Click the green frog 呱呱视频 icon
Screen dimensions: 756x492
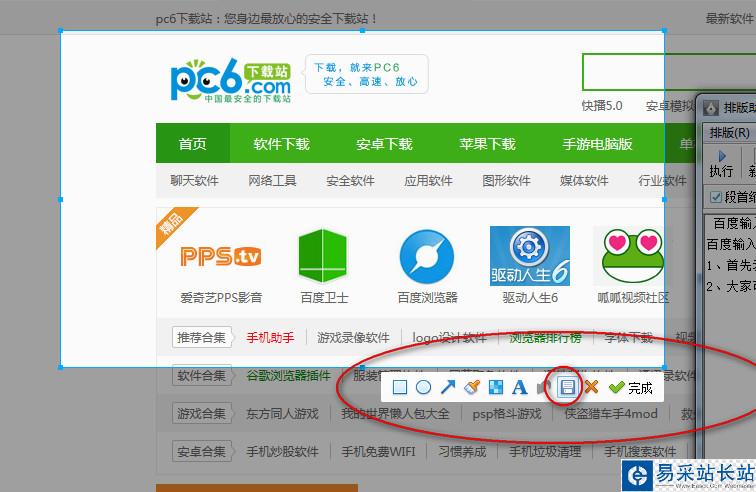pos(633,256)
